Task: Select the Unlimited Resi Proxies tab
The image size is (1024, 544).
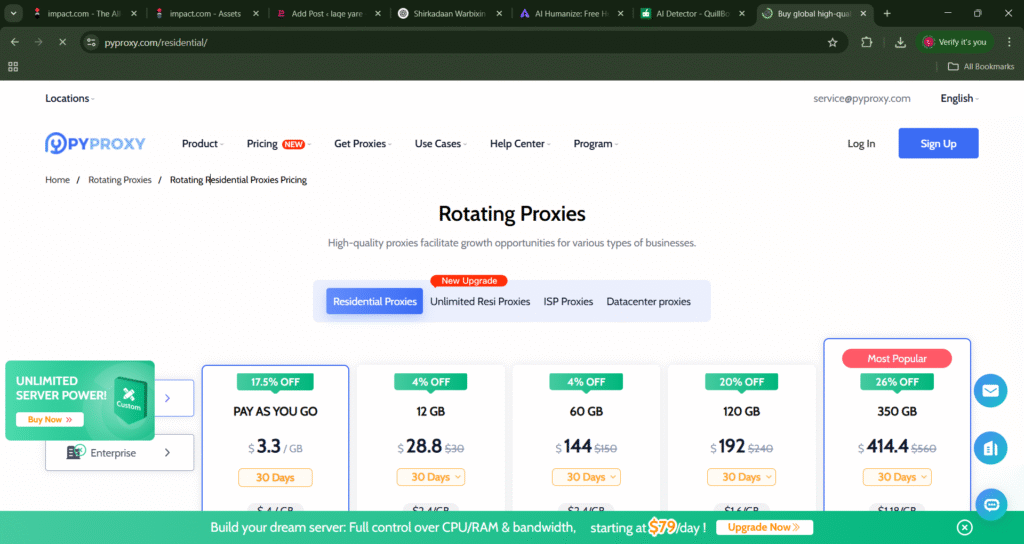Action: 480,301
